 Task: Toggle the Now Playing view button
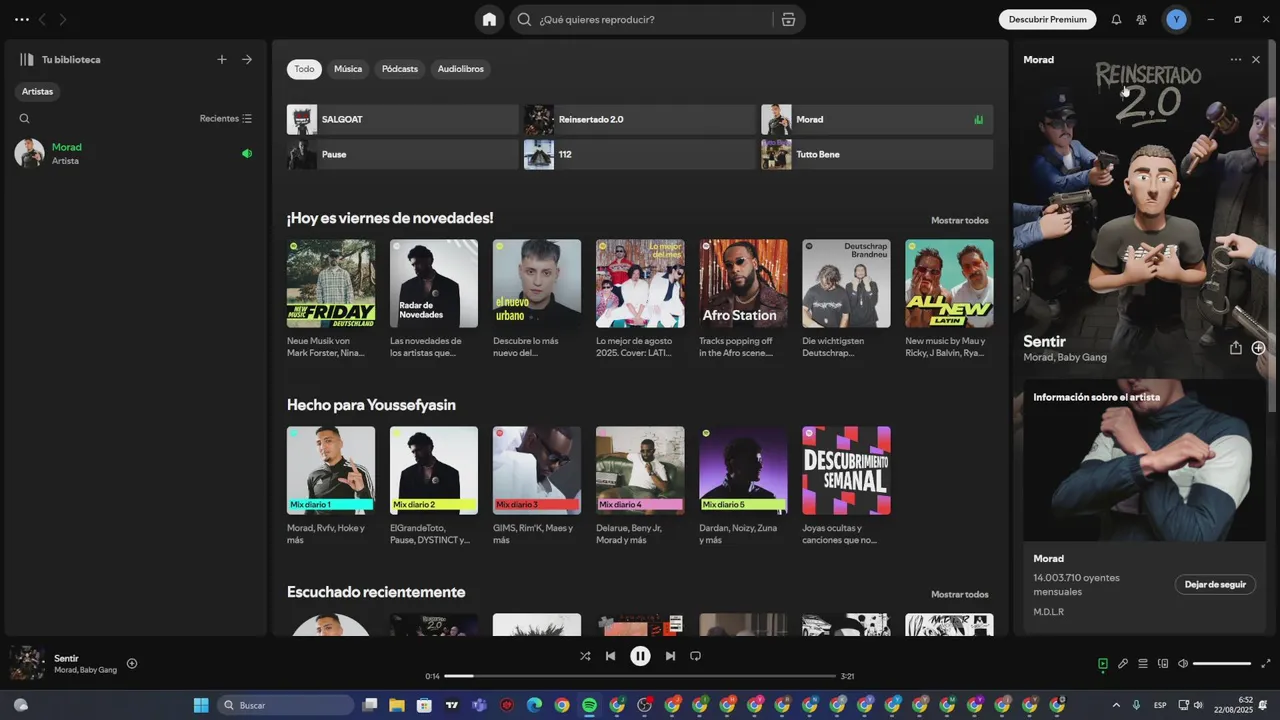1102,663
